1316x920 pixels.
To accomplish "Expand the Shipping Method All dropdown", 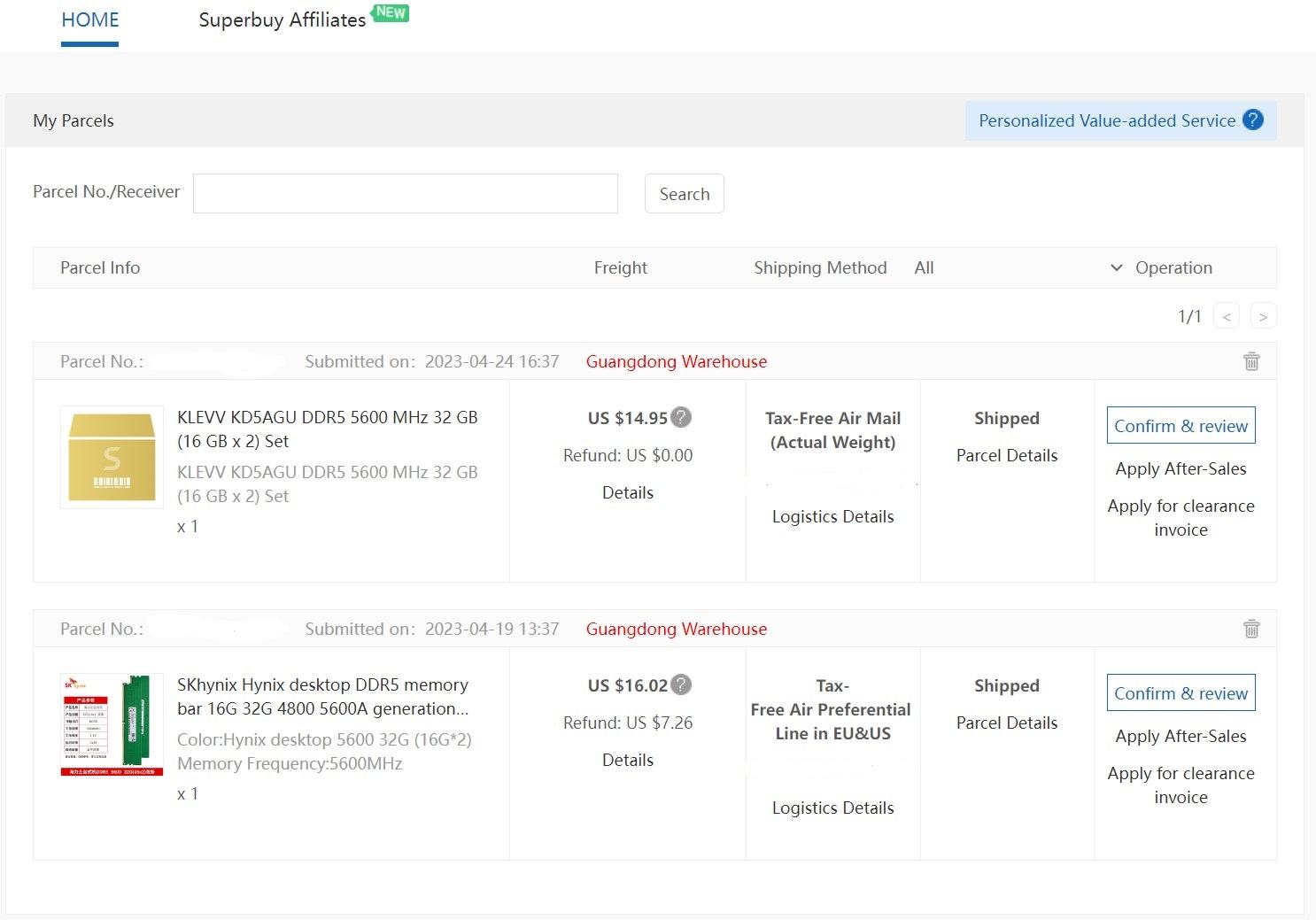I will point(1018,267).
